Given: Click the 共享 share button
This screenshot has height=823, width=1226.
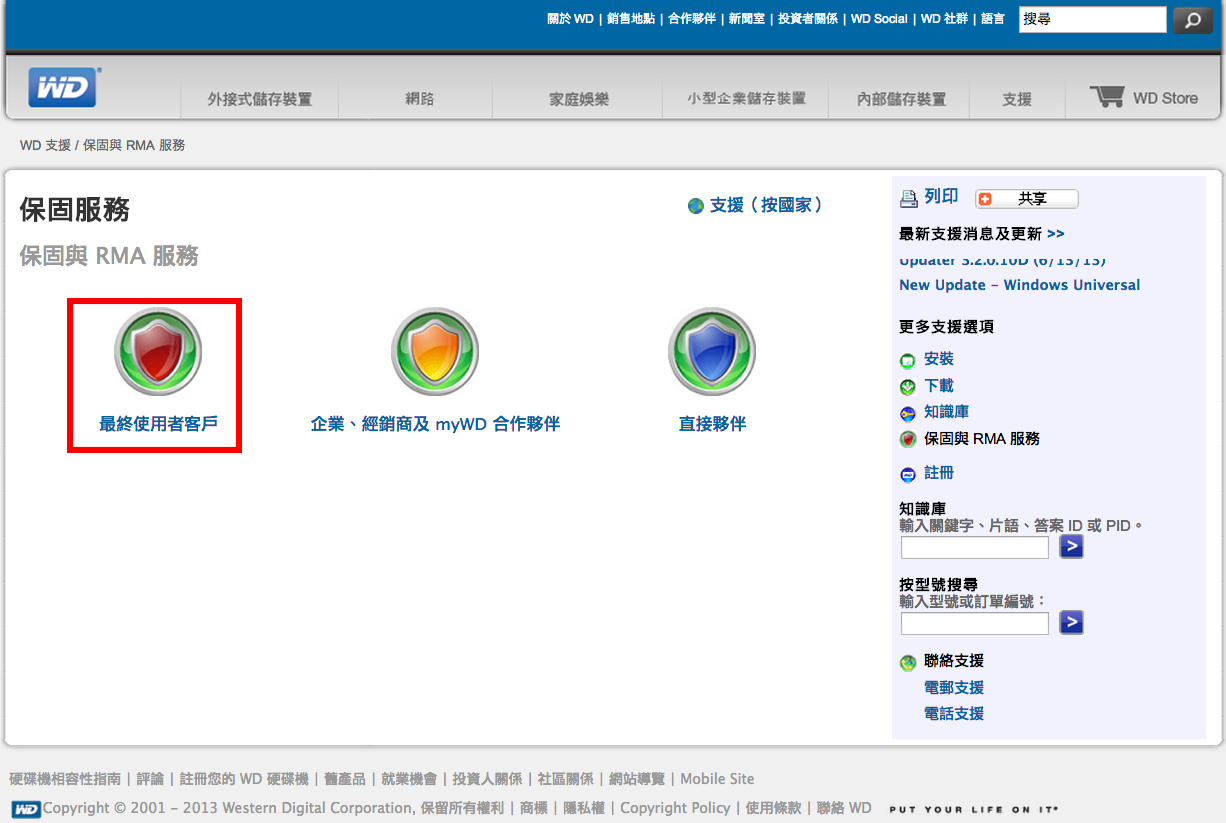Looking at the screenshot, I should point(1027,199).
